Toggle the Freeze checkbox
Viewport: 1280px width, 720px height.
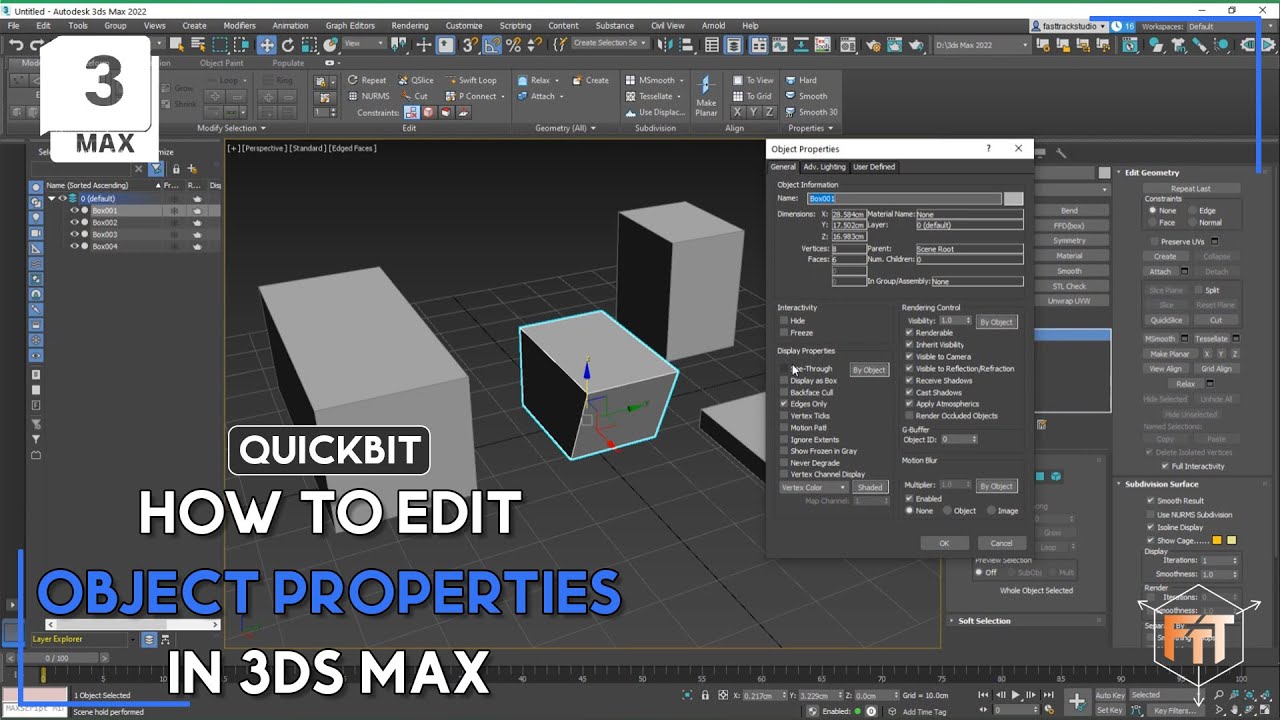(x=784, y=333)
